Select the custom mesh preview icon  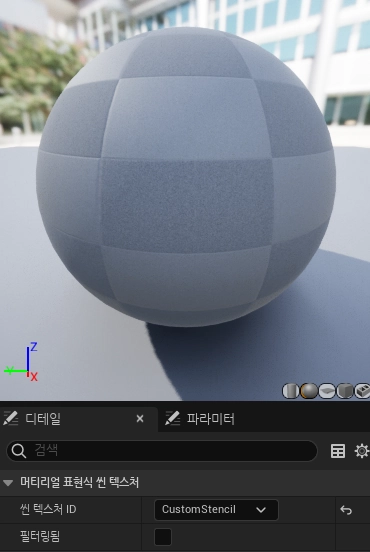(x=362, y=391)
